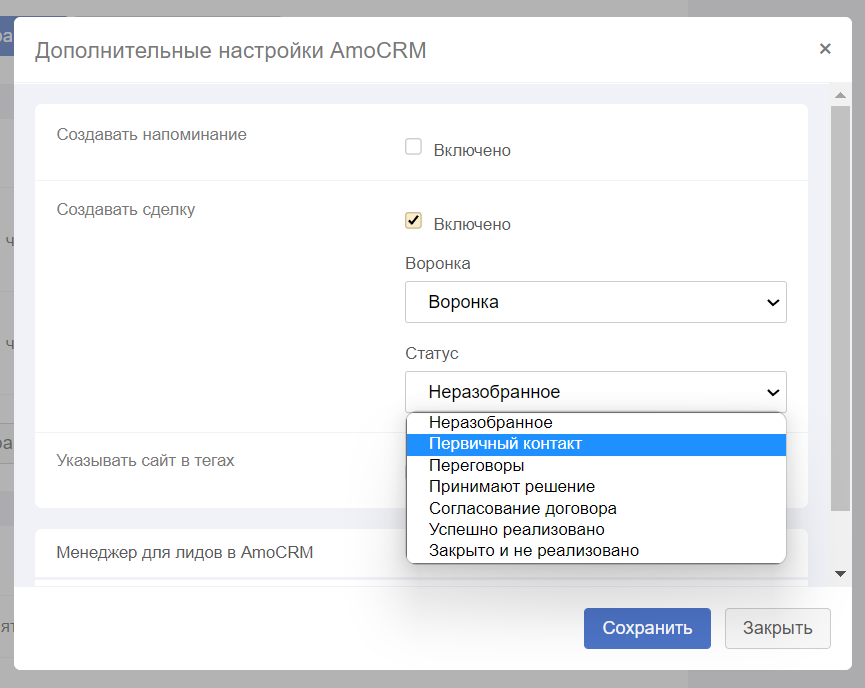865x688 pixels.
Task: Click the chevron arrow of Статус select
Action: tap(773, 392)
